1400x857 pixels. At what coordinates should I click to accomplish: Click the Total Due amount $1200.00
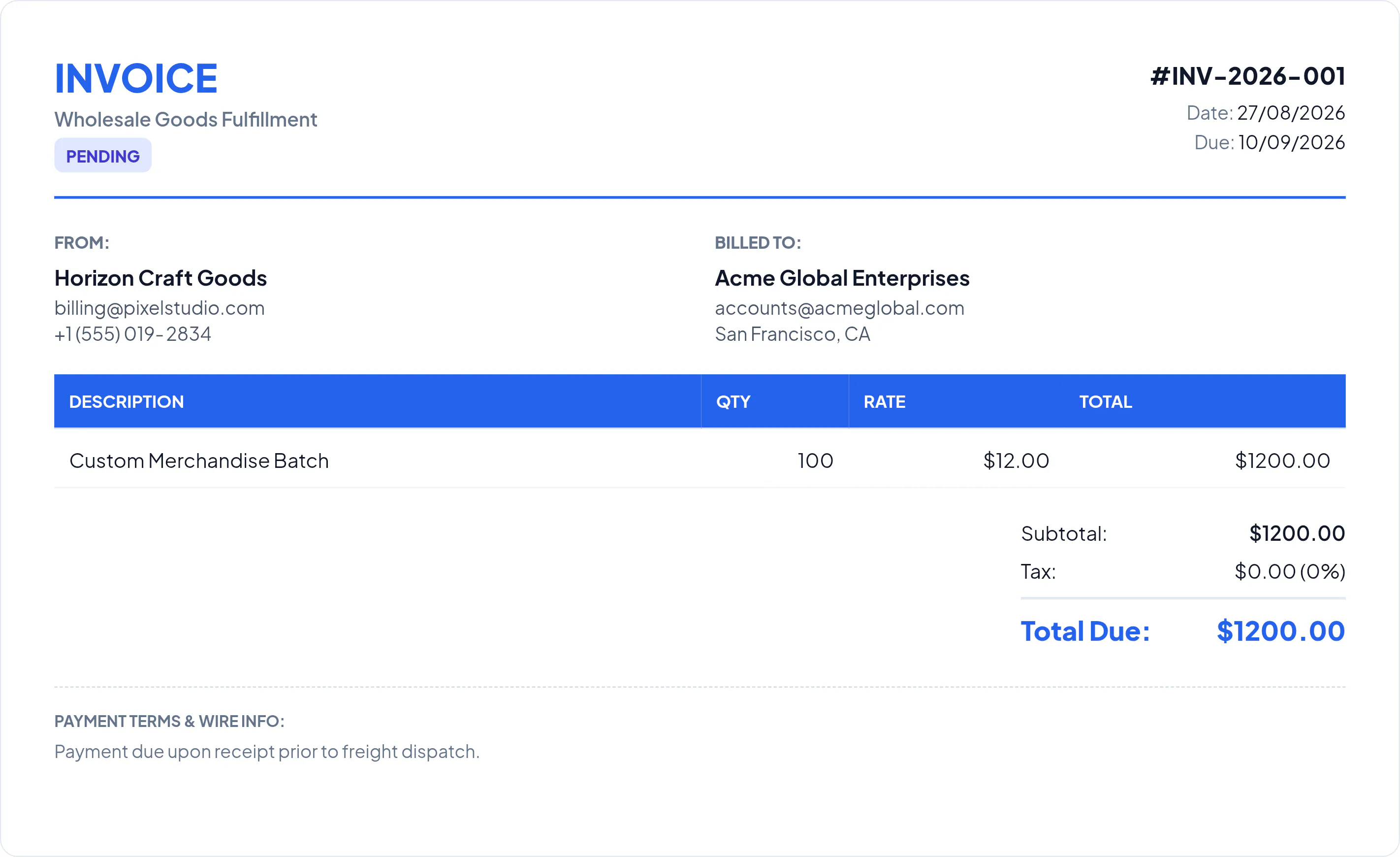tap(1281, 631)
